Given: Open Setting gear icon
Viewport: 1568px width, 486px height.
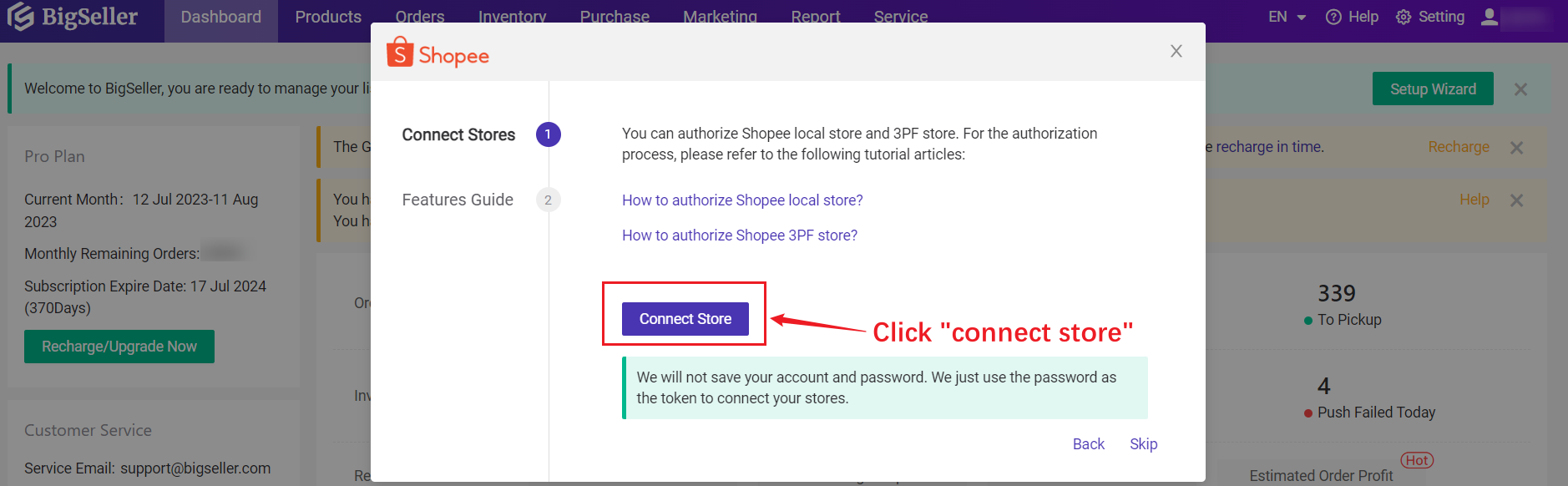Looking at the screenshot, I should pos(1404,17).
